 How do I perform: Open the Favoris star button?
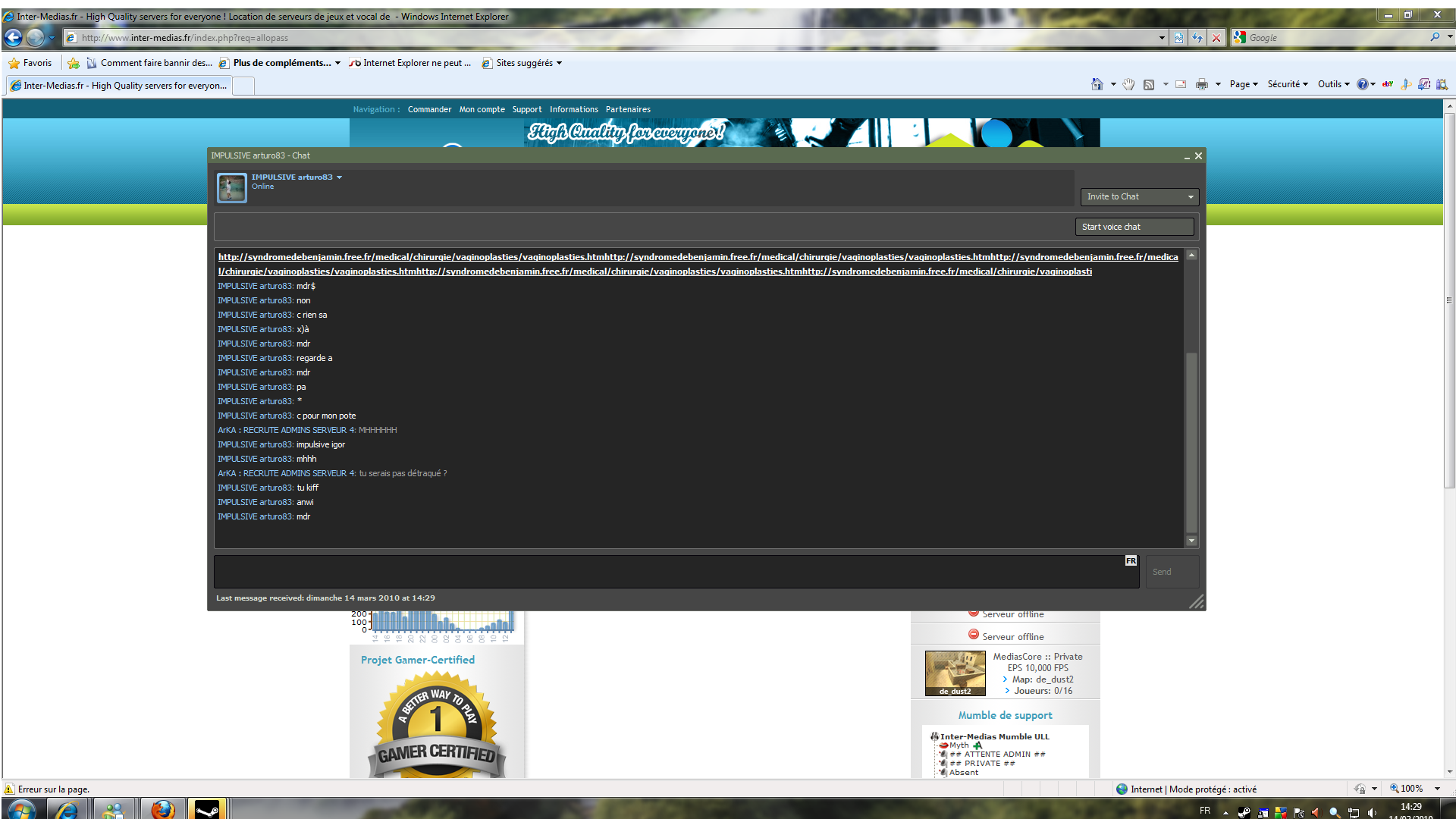tap(30, 63)
